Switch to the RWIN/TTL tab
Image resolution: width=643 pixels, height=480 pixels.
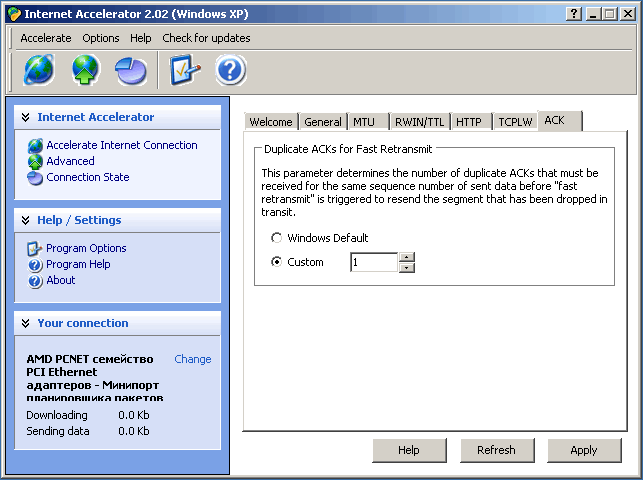coord(420,122)
